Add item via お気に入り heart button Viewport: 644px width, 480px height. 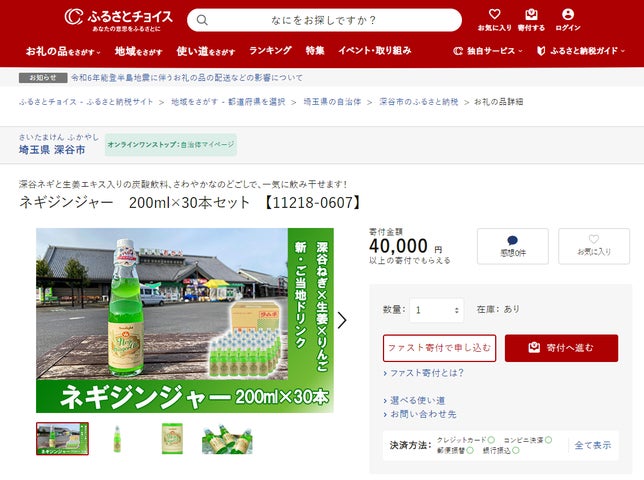pos(594,246)
